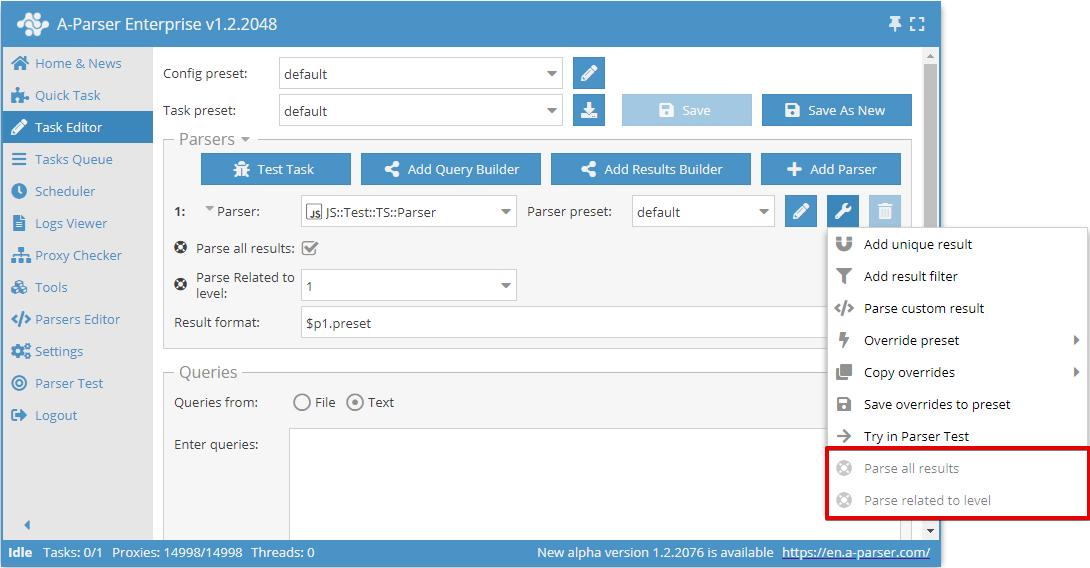The image size is (1090, 568).
Task: Click the pencil icon next to Config preset
Action: pyautogui.click(x=589, y=74)
